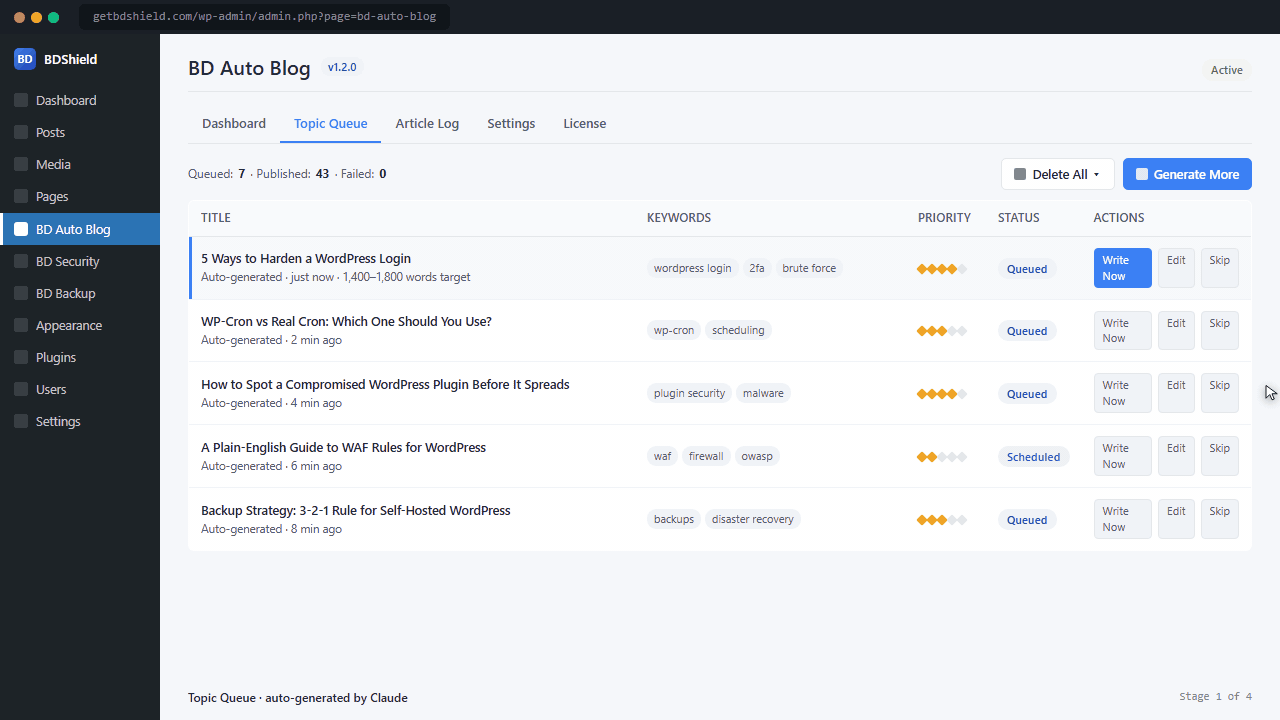The height and width of the screenshot is (720, 1280).
Task: Skip the Backup Strategy topic
Action: coord(1220,519)
